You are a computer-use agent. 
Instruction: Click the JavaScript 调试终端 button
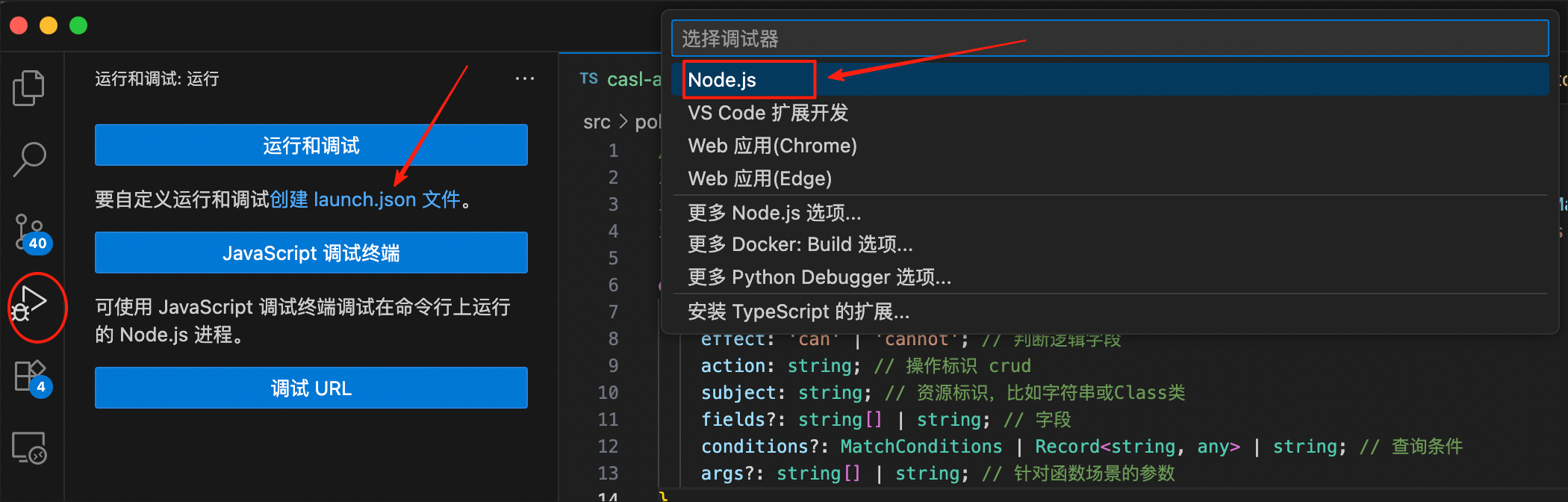pos(311,252)
